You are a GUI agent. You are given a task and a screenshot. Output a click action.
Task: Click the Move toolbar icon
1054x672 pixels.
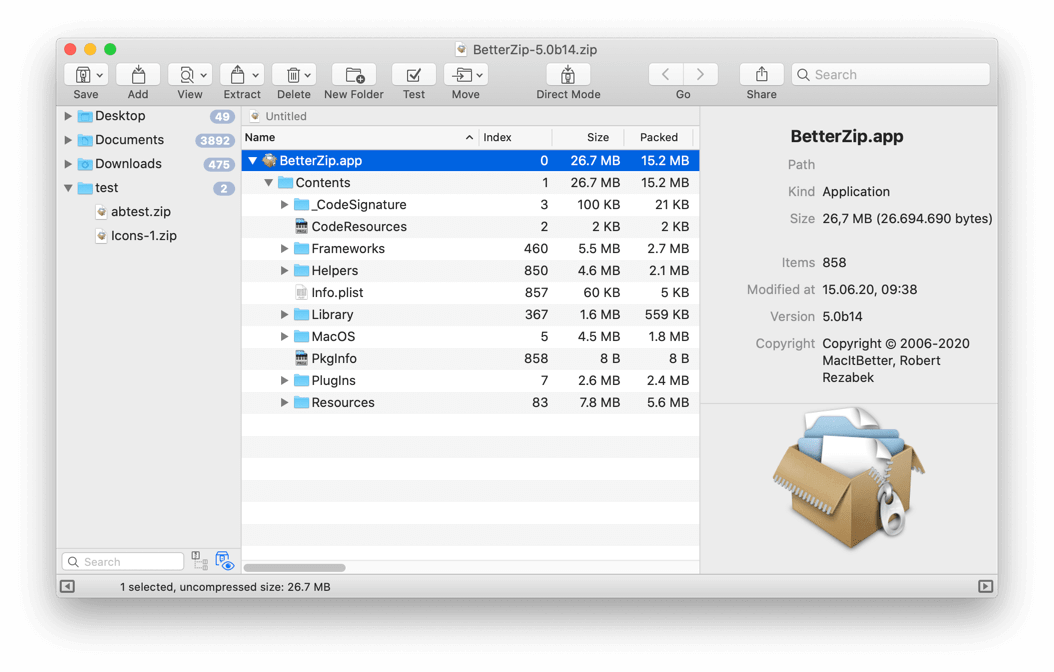462,74
